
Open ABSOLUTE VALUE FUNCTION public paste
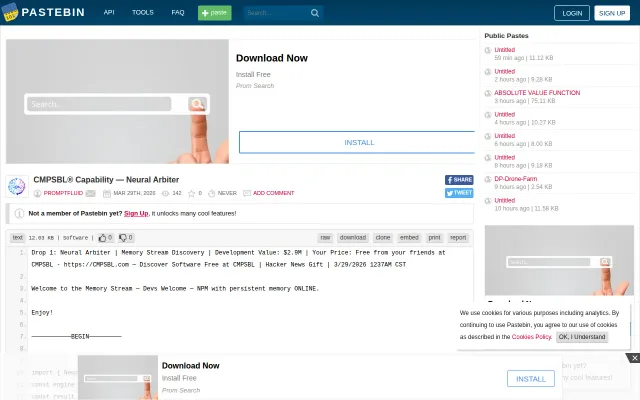click(537, 93)
